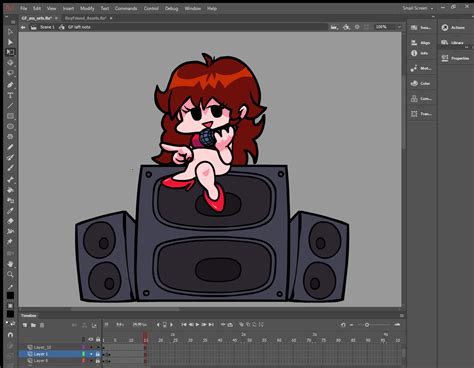
Task: Toggle Snap to Objects magnet option
Action: click(x=10, y=335)
